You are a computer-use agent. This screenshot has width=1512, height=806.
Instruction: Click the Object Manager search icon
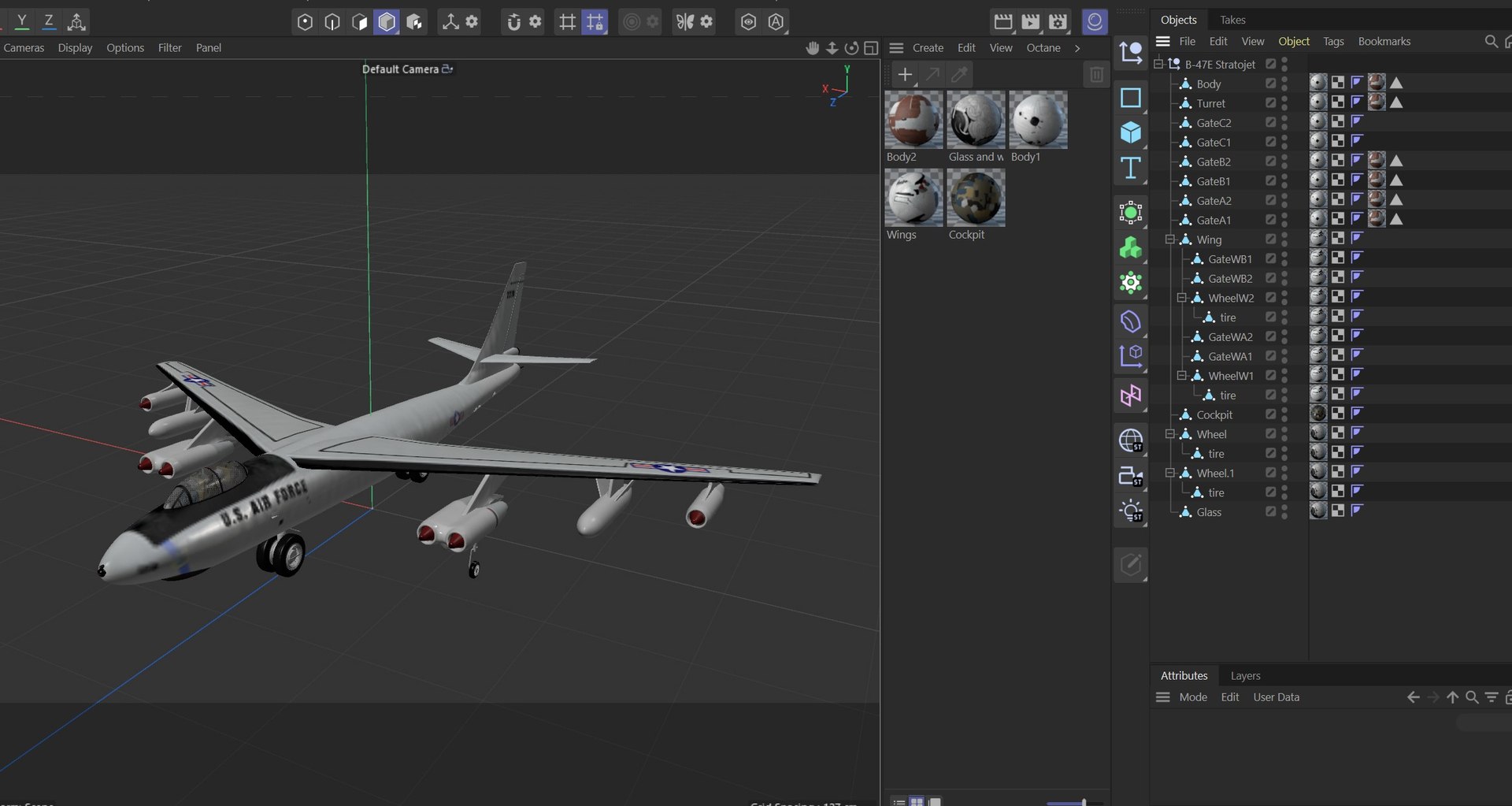[1491, 42]
